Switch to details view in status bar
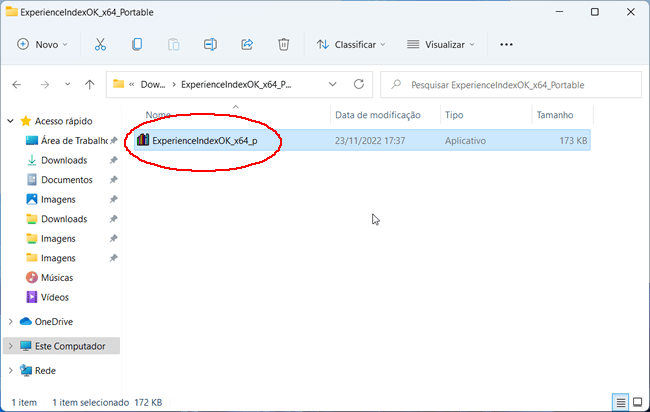 [x=622, y=402]
